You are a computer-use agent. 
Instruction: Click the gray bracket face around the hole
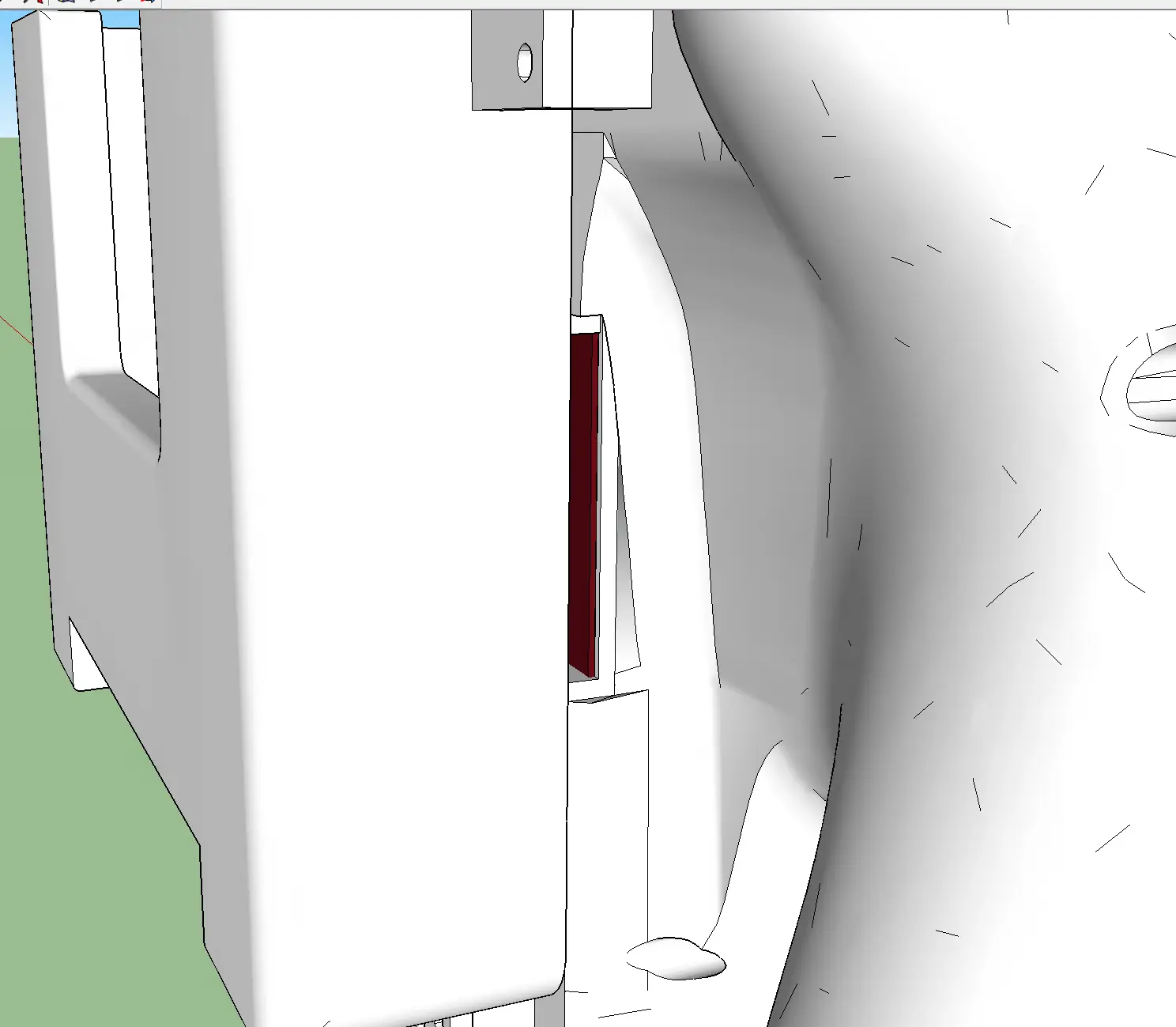point(506,60)
